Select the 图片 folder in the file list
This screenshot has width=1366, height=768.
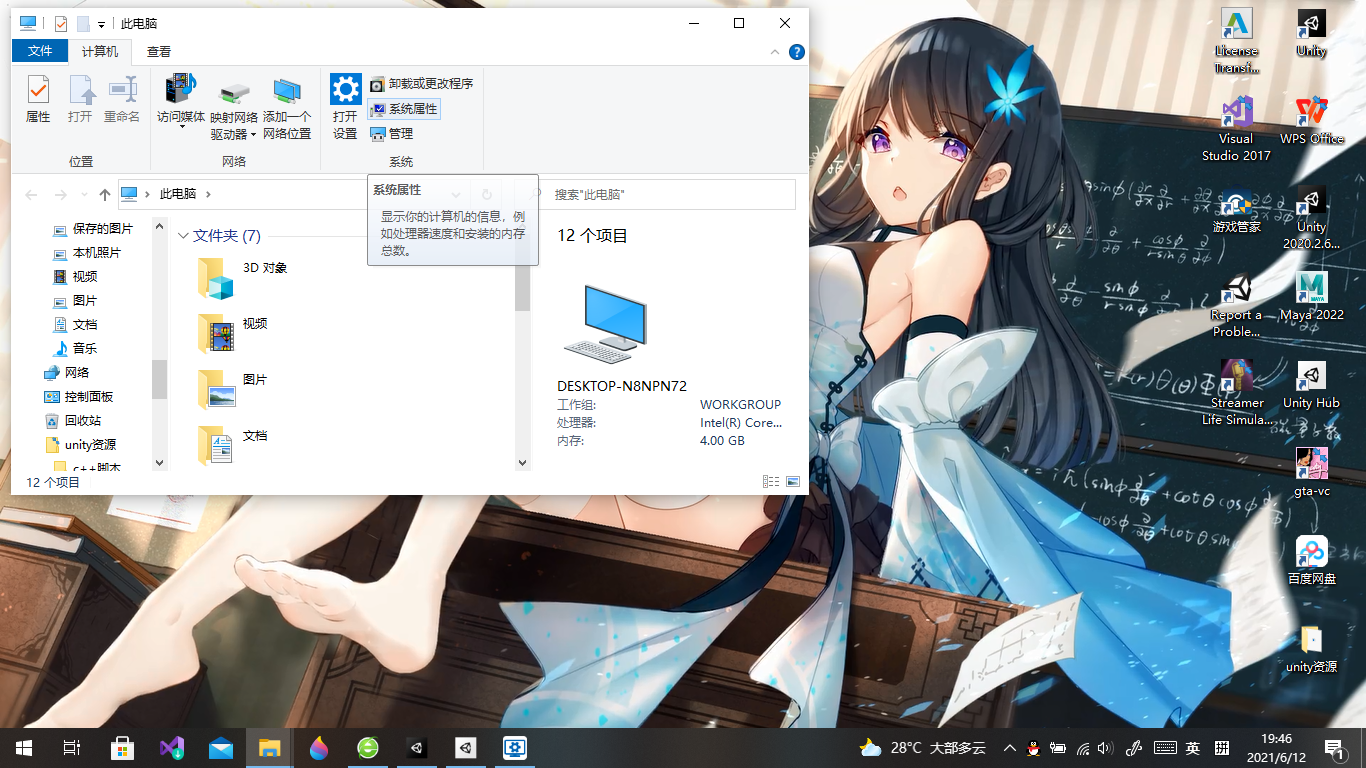coord(233,389)
